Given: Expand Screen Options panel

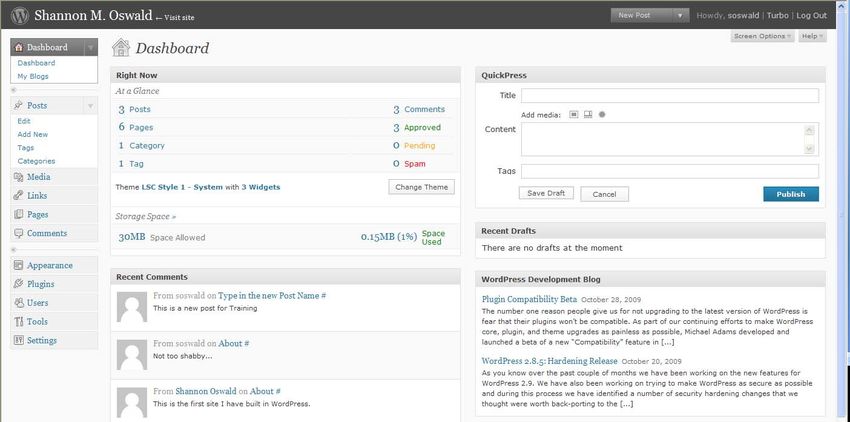Looking at the screenshot, I should (x=762, y=36).
